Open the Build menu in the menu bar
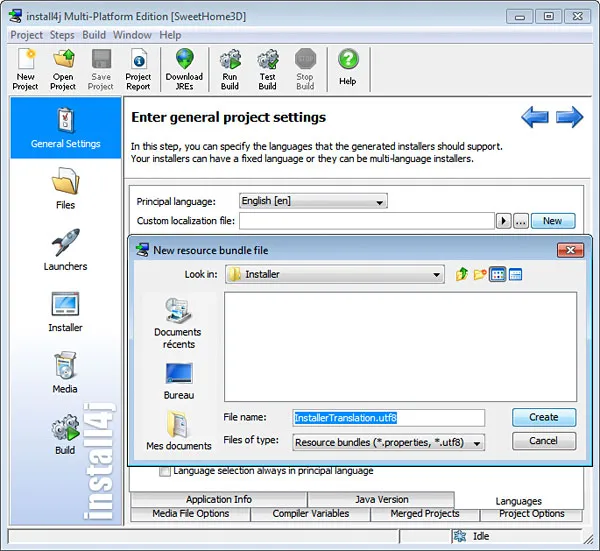 click(94, 35)
